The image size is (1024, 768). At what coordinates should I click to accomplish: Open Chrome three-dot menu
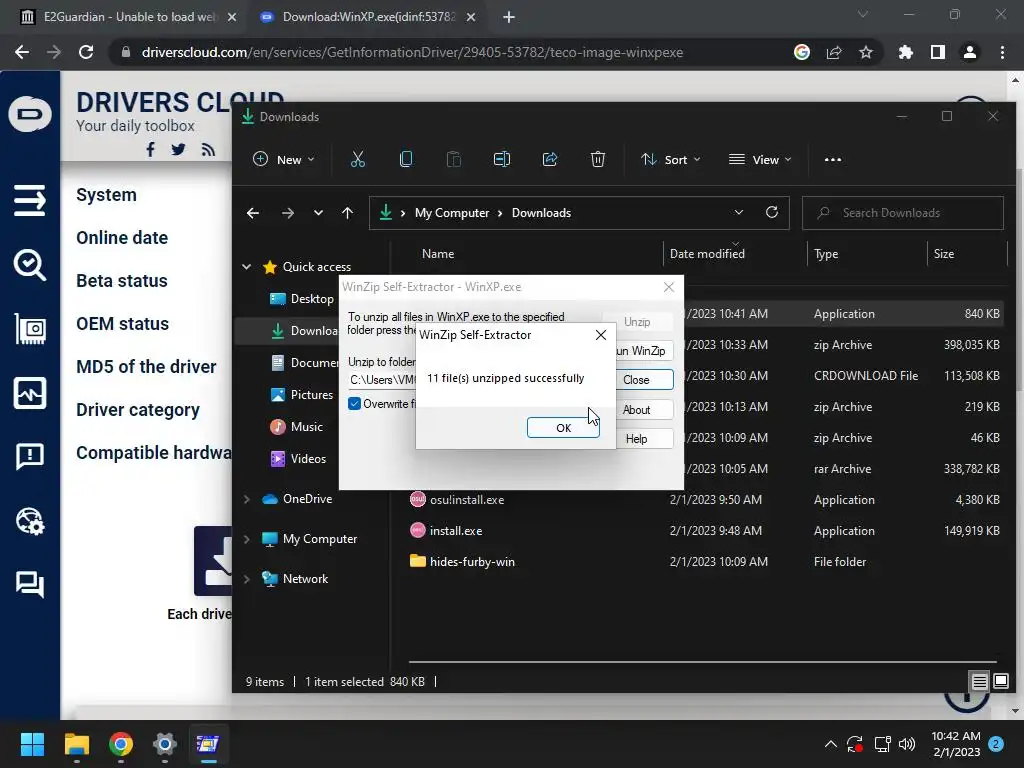click(1002, 52)
